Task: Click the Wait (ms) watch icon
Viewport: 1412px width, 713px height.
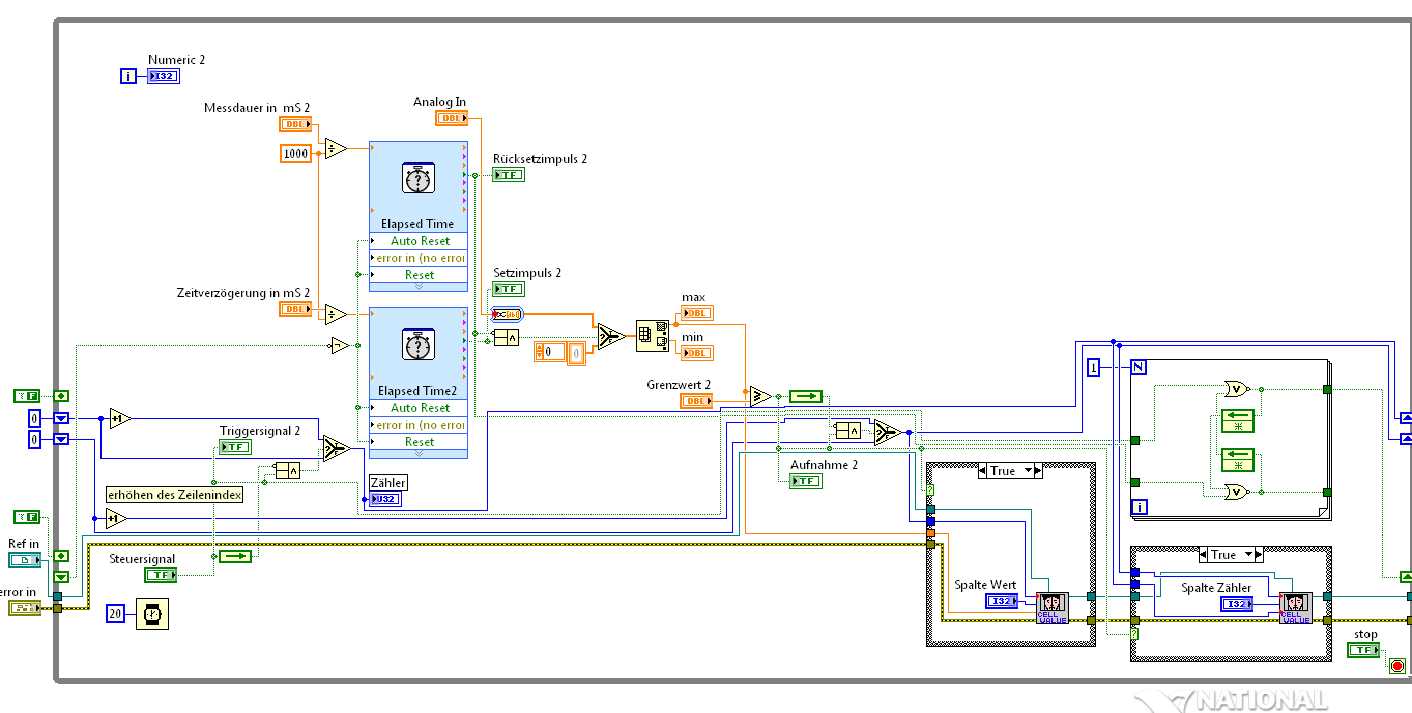Action: (153, 613)
